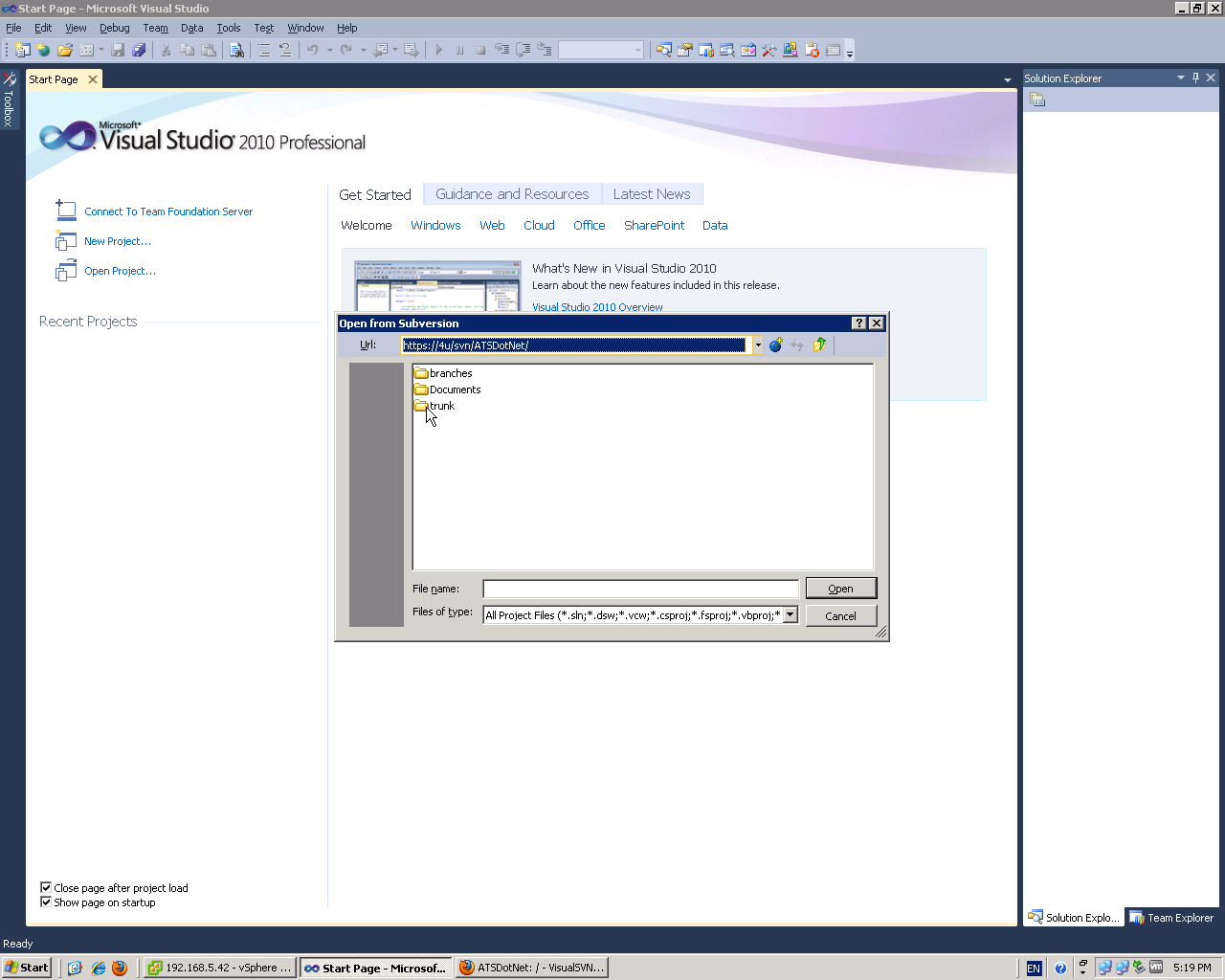Click the Open File toolbar icon
This screenshot has width=1225, height=980.
(x=65, y=50)
